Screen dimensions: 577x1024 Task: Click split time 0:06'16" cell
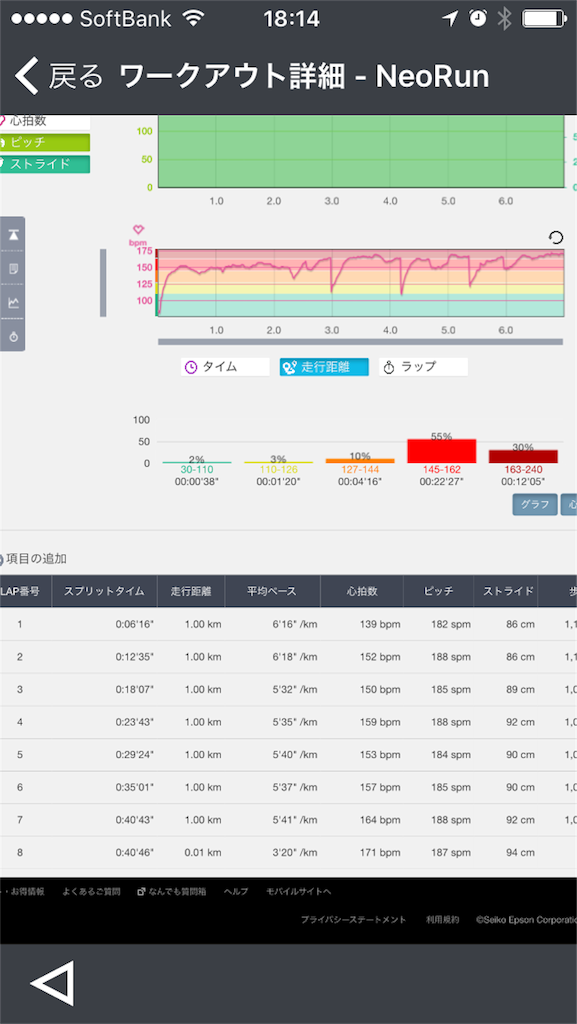pyautogui.click(x=135, y=624)
